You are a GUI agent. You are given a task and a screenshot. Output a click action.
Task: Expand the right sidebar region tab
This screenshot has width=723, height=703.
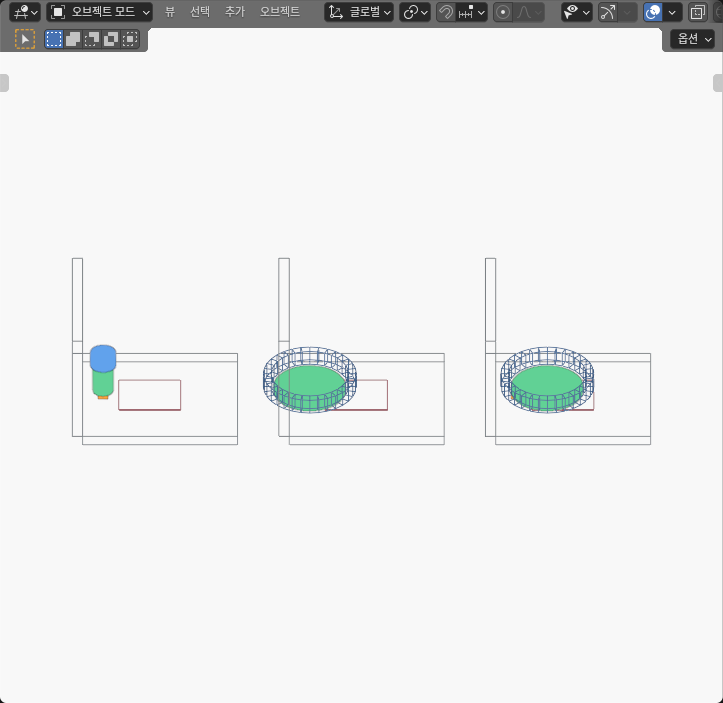click(718, 83)
